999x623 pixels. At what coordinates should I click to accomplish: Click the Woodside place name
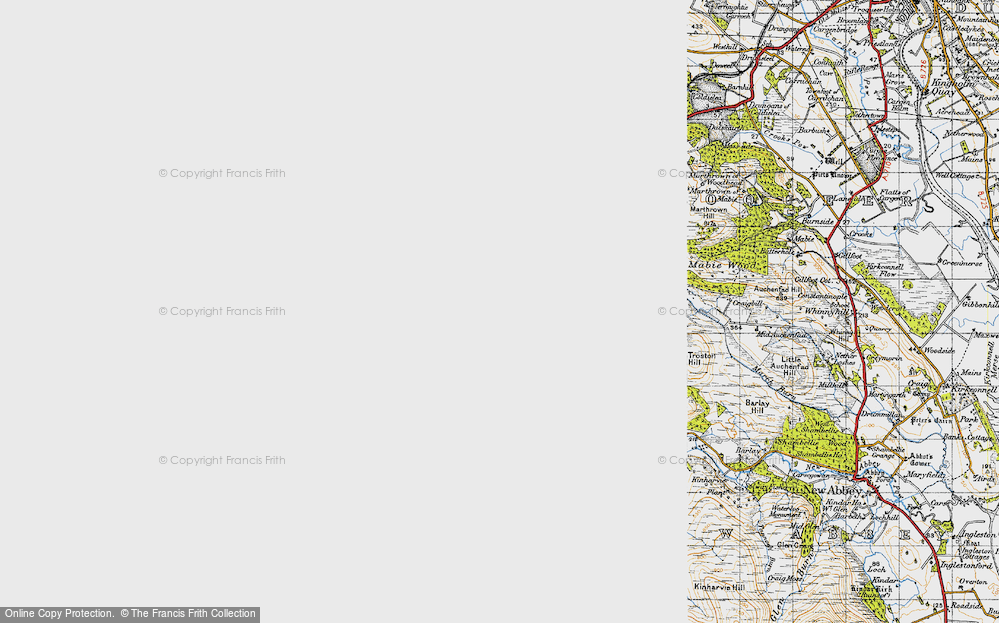click(x=939, y=350)
